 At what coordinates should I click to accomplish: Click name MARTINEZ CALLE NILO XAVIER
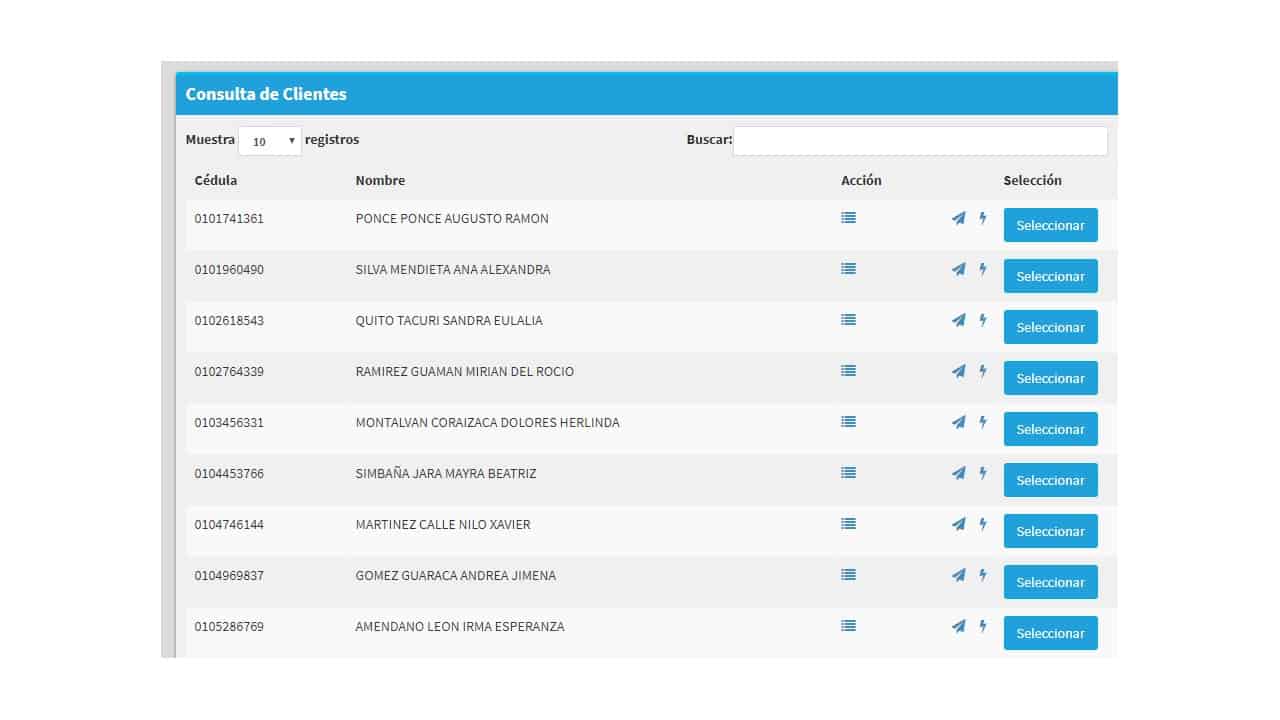click(443, 524)
